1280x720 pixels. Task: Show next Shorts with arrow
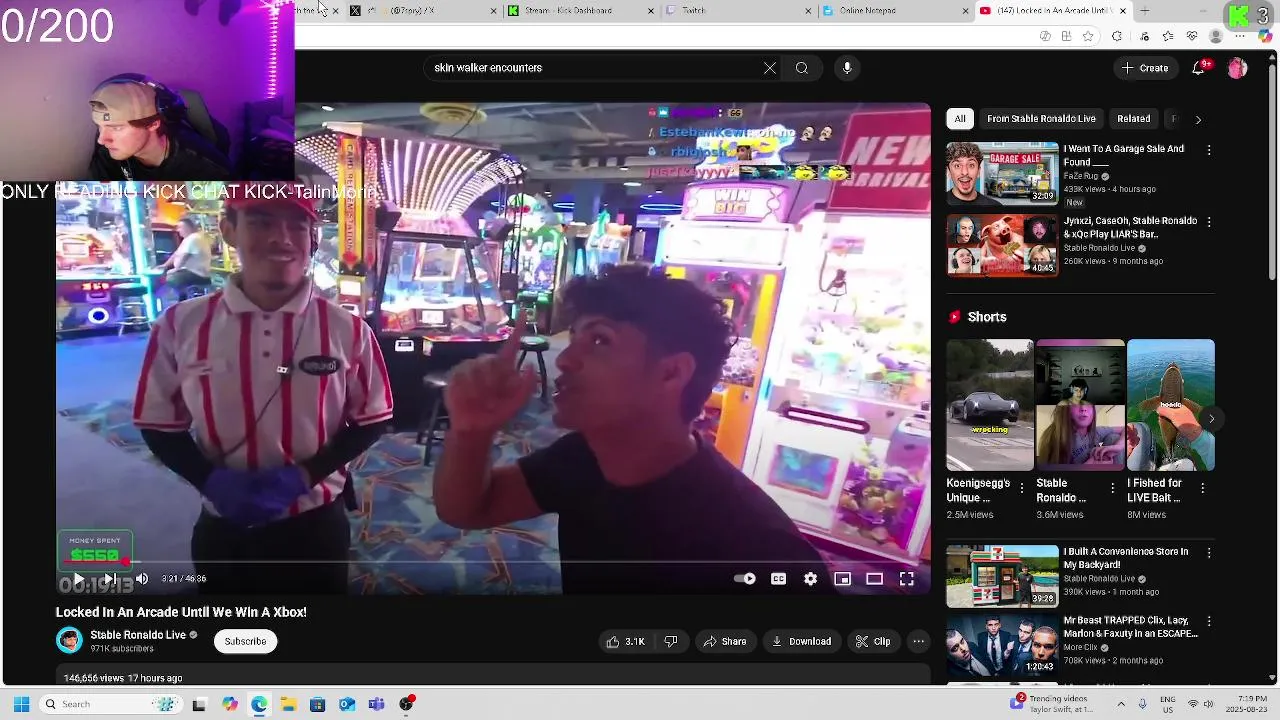coord(1211,419)
